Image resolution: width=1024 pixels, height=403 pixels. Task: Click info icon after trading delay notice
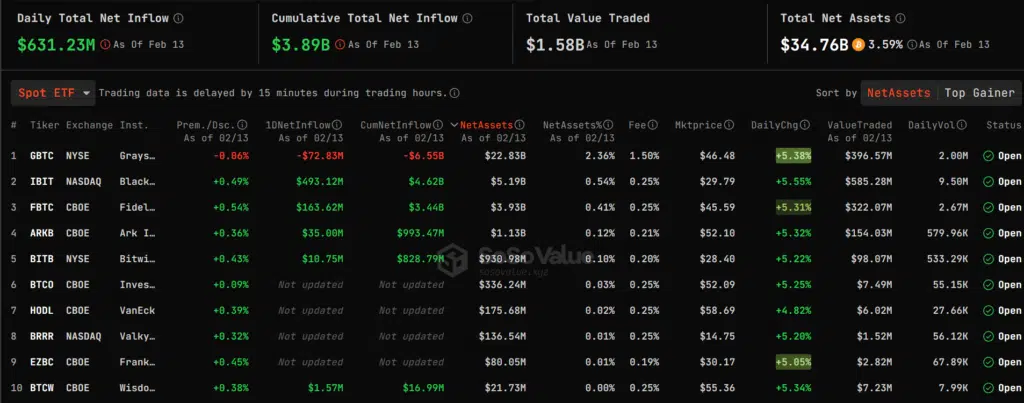pyautogui.click(x=455, y=93)
